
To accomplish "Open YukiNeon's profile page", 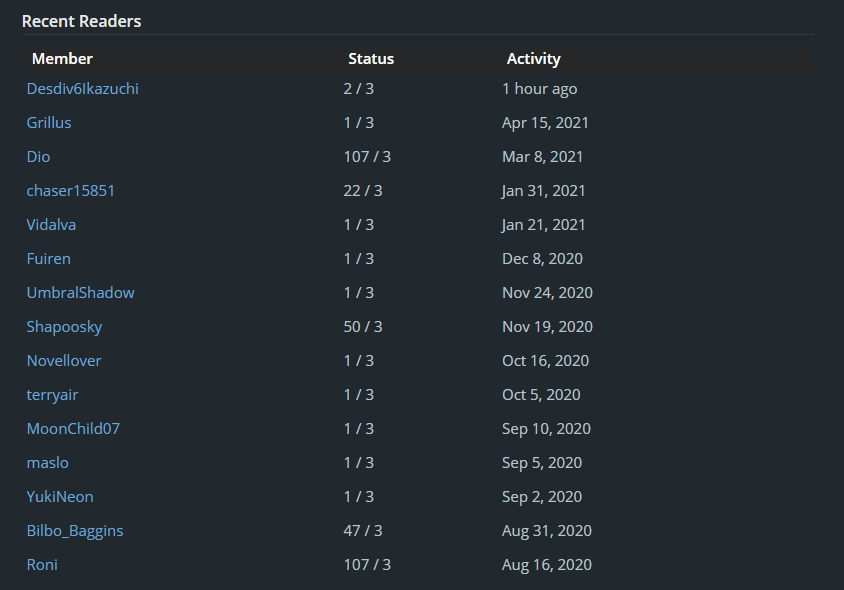I will click(x=60, y=497).
